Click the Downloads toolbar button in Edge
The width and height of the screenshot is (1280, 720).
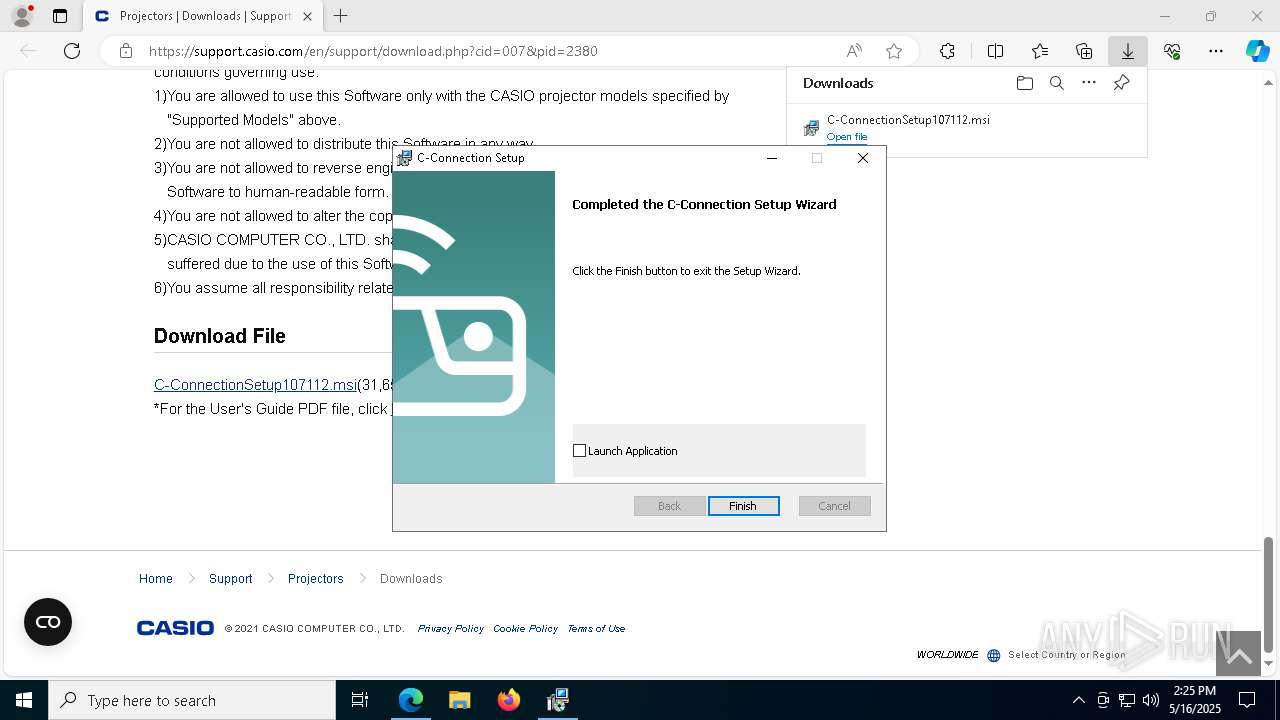click(1127, 51)
